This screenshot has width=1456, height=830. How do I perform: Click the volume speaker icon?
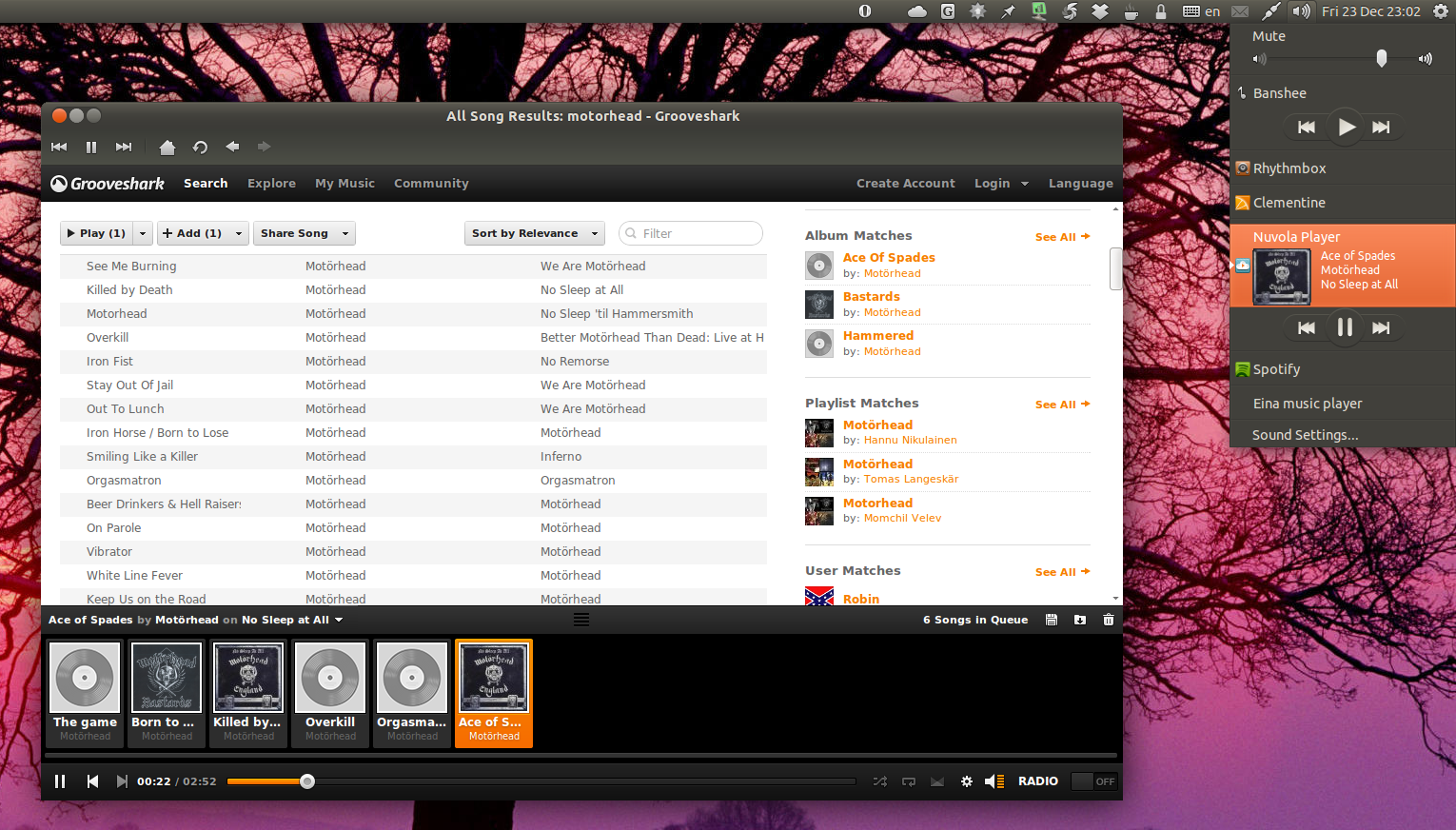pyautogui.click(x=991, y=781)
